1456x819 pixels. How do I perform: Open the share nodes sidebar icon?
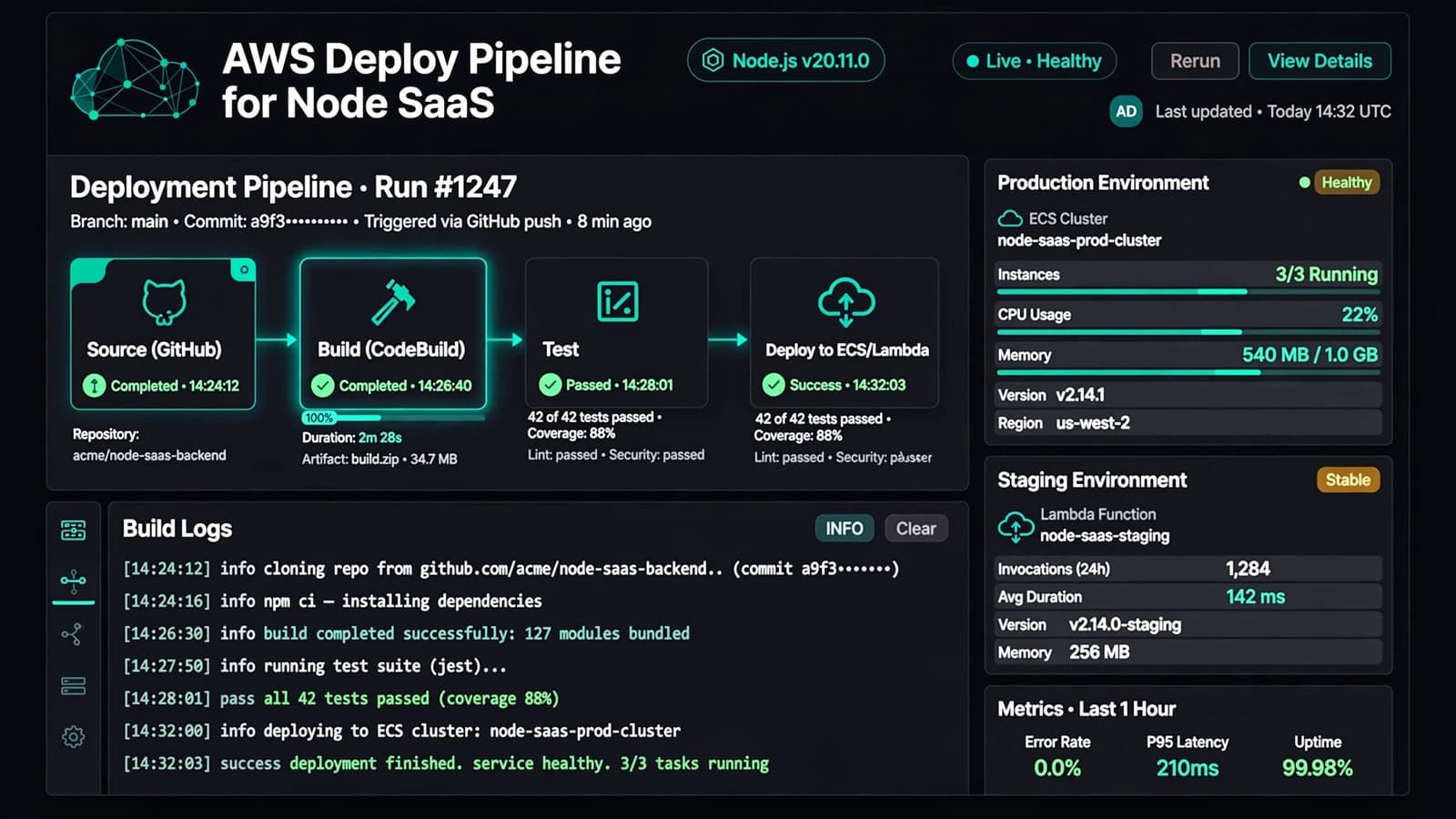pos(72,634)
